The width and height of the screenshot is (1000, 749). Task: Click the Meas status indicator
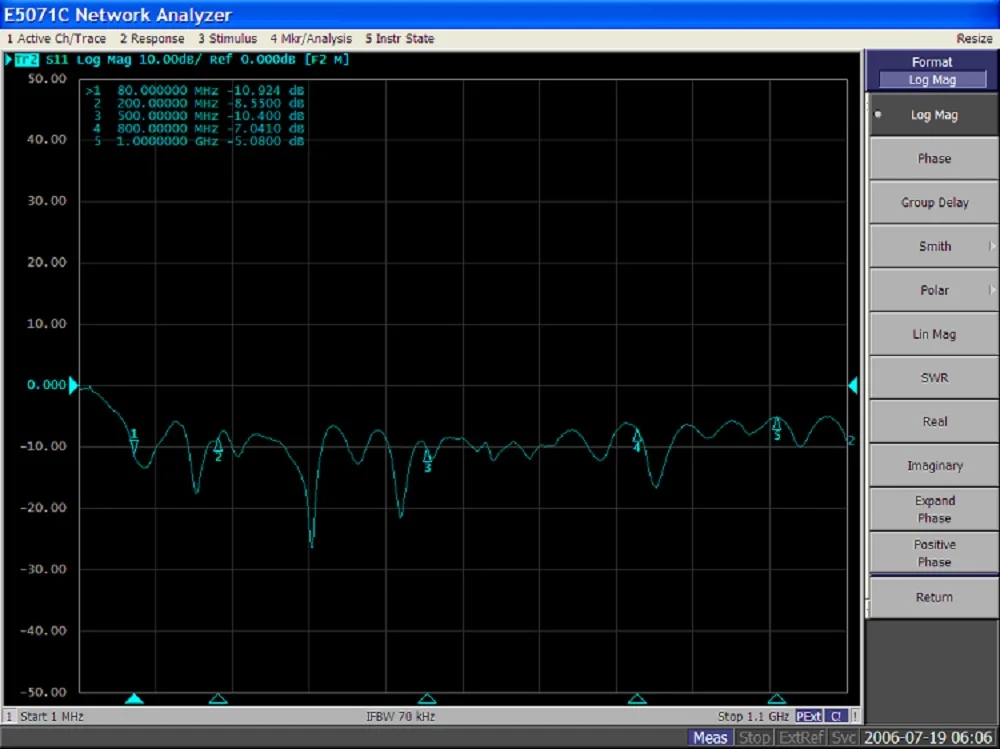[x=710, y=738]
